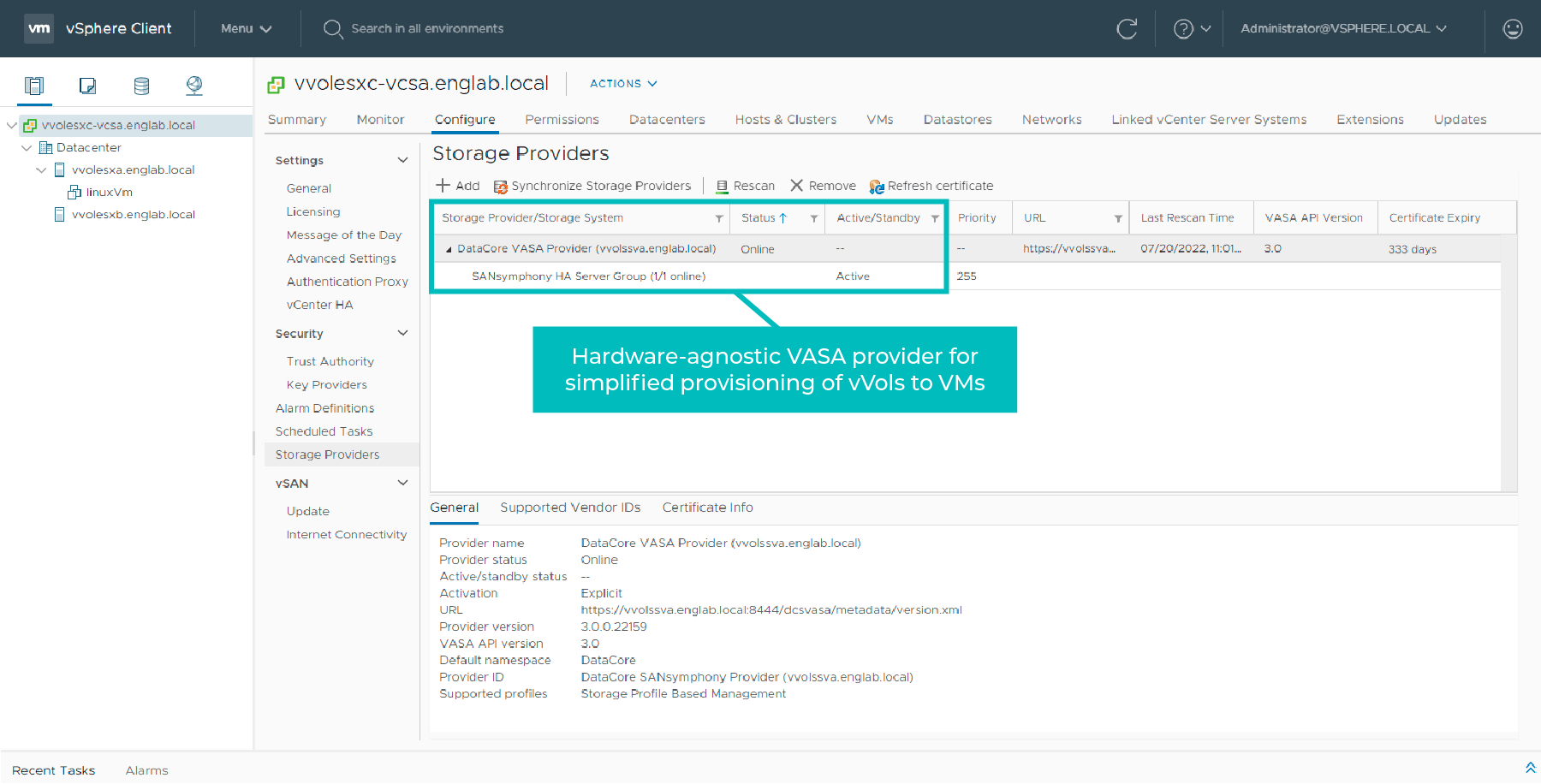Click the provider URL cell in the table
The width and height of the screenshot is (1541, 784).
[x=1069, y=249]
